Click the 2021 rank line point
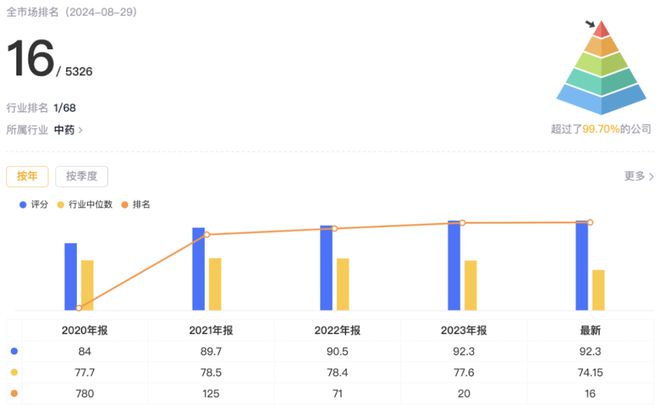 click(x=207, y=234)
